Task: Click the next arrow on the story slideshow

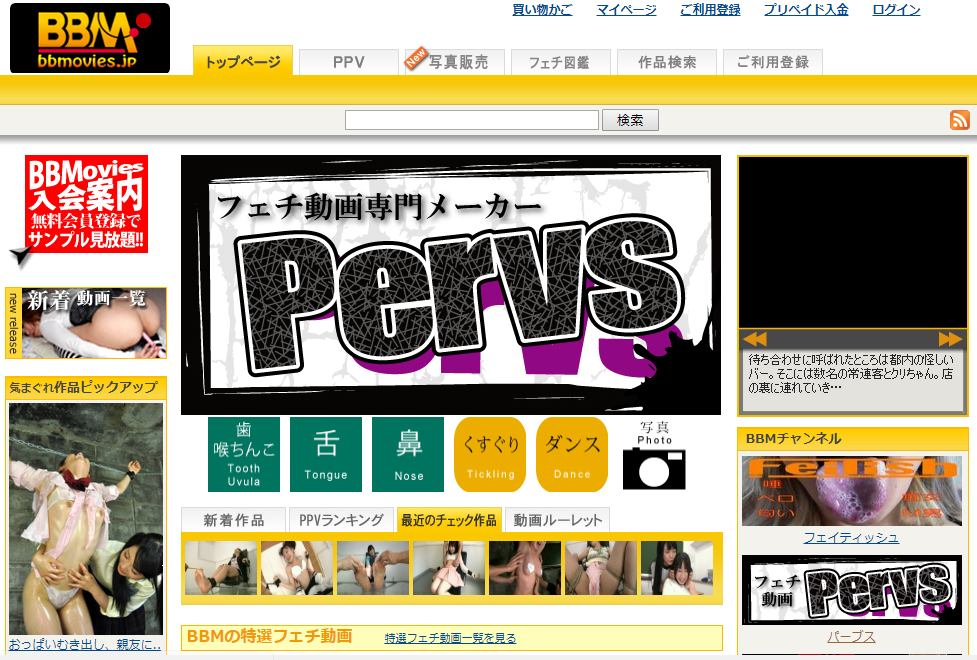Action: click(x=950, y=338)
